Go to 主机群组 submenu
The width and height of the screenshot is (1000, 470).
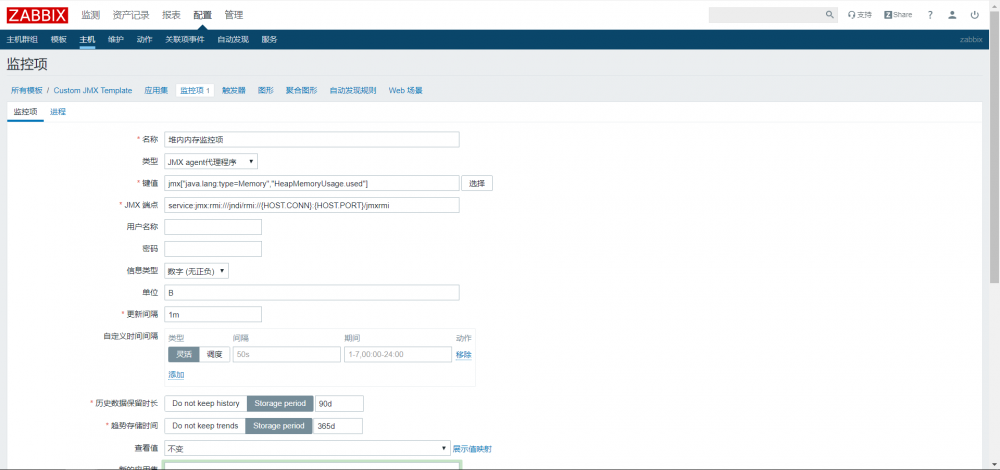click(22, 40)
